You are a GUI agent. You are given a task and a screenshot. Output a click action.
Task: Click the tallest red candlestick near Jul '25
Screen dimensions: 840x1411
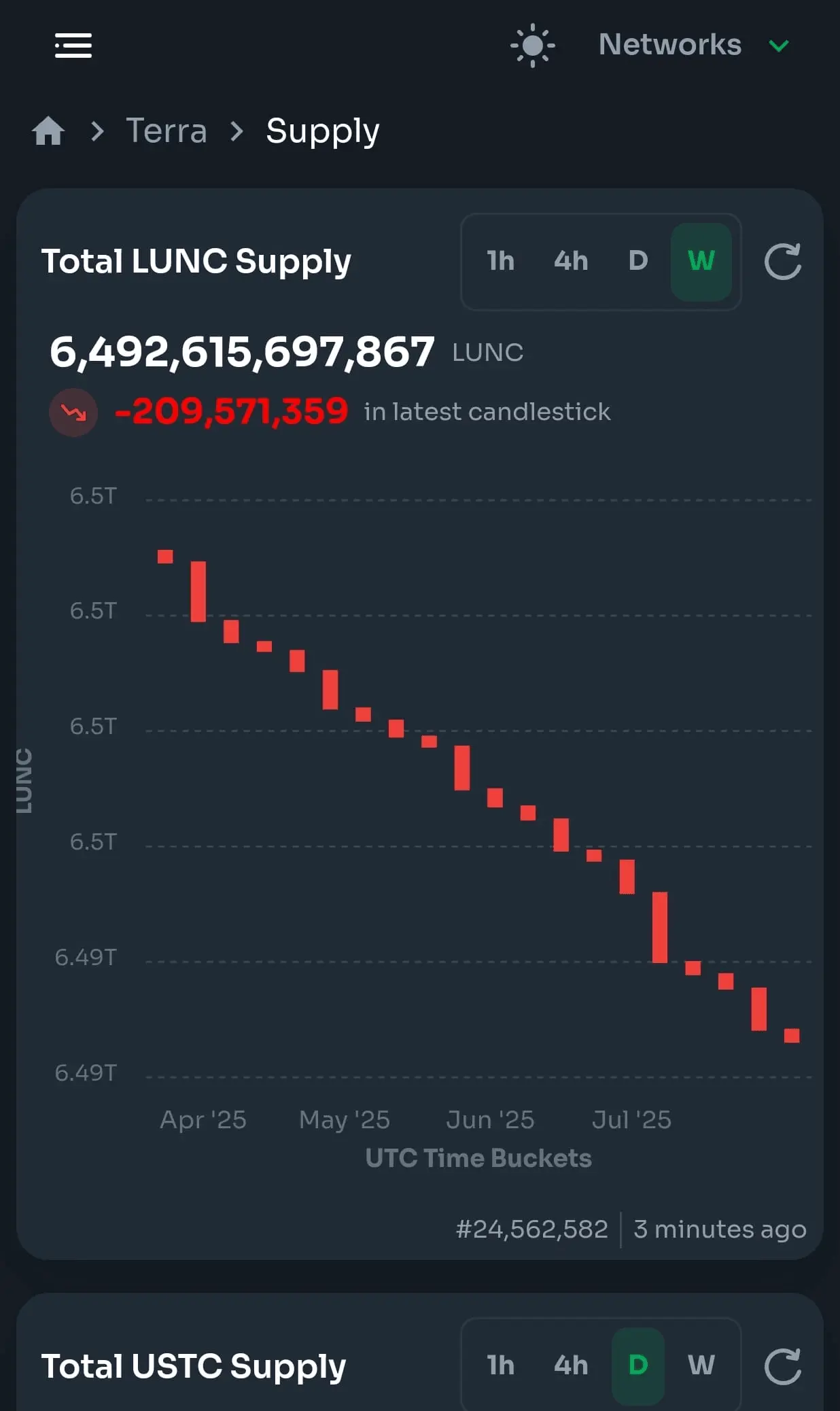[x=660, y=927]
